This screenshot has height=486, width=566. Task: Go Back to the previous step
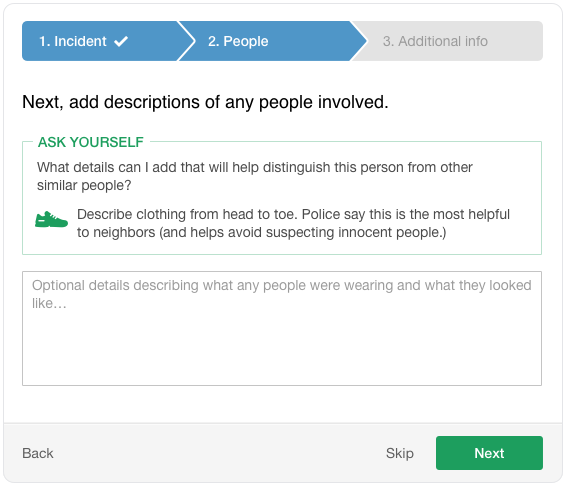click(x=38, y=453)
